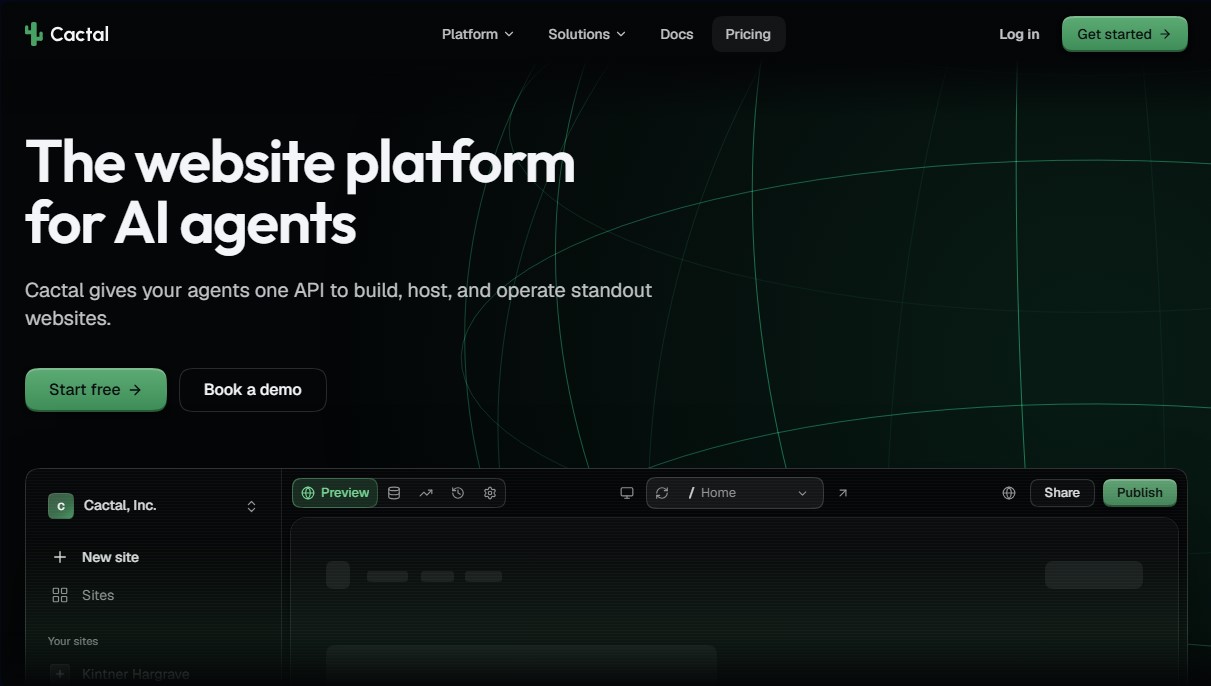Click the grid icon next to Sites
This screenshot has height=686, width=1211.
click(60, 595)
